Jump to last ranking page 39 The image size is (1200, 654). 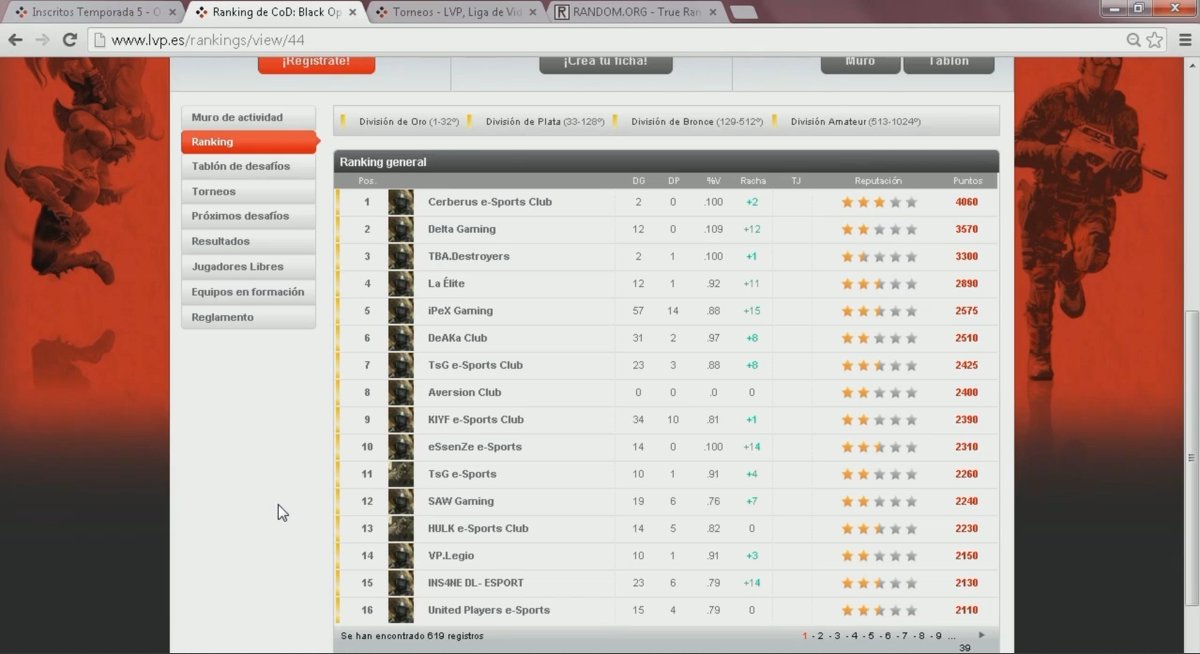coord(965,648)
